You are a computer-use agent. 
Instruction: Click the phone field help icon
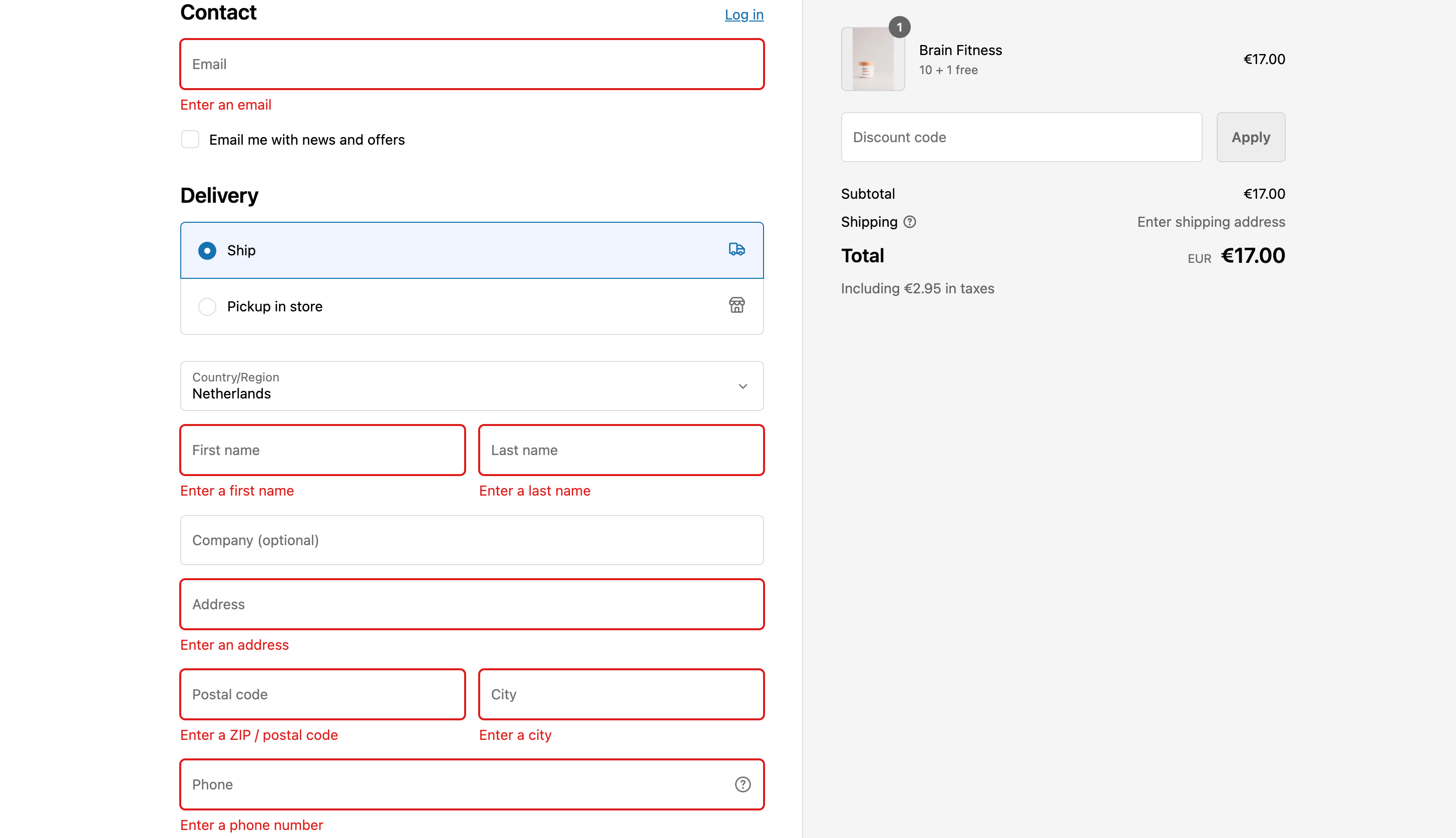coord(743,784)
